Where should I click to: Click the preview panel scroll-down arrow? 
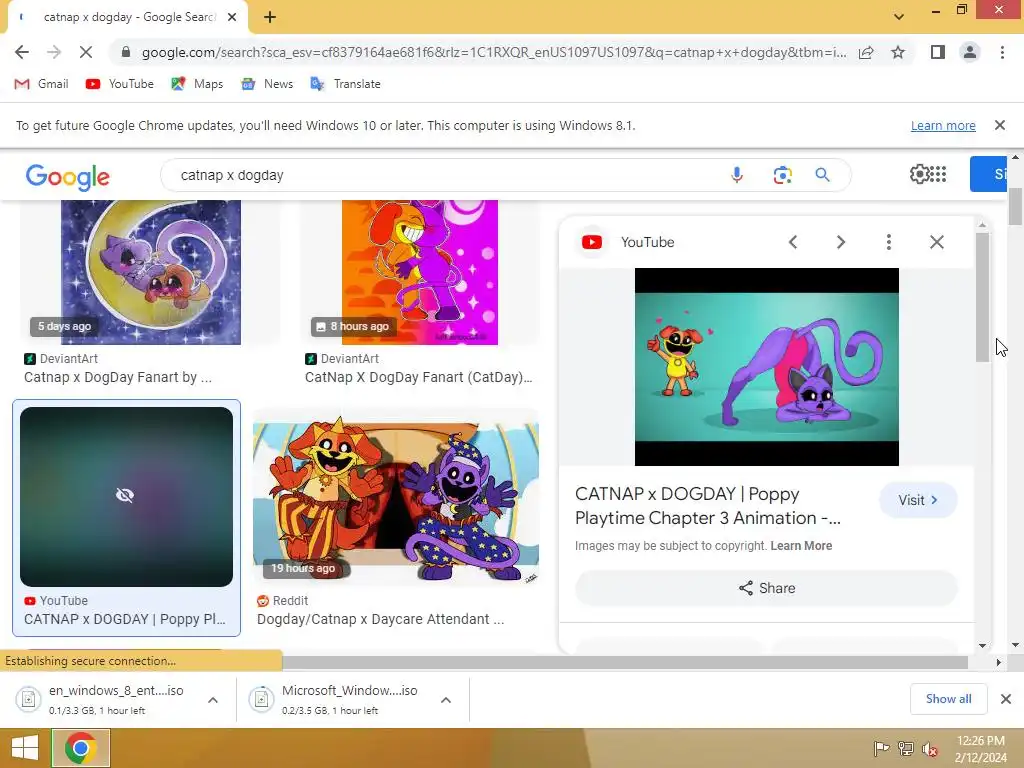coord(982,646)
